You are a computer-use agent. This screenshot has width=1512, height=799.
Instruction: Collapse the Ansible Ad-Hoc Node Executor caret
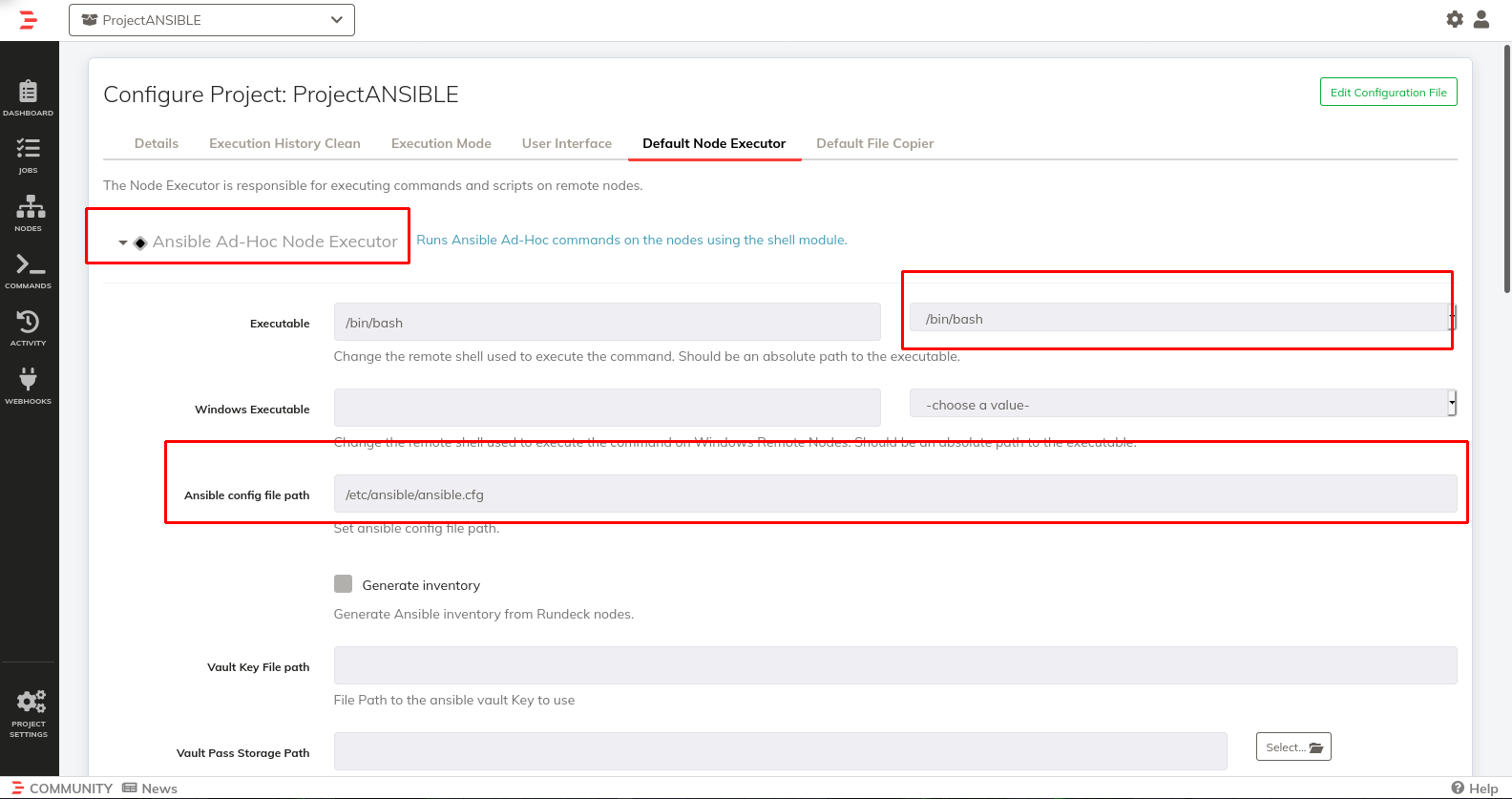(122, 242)
